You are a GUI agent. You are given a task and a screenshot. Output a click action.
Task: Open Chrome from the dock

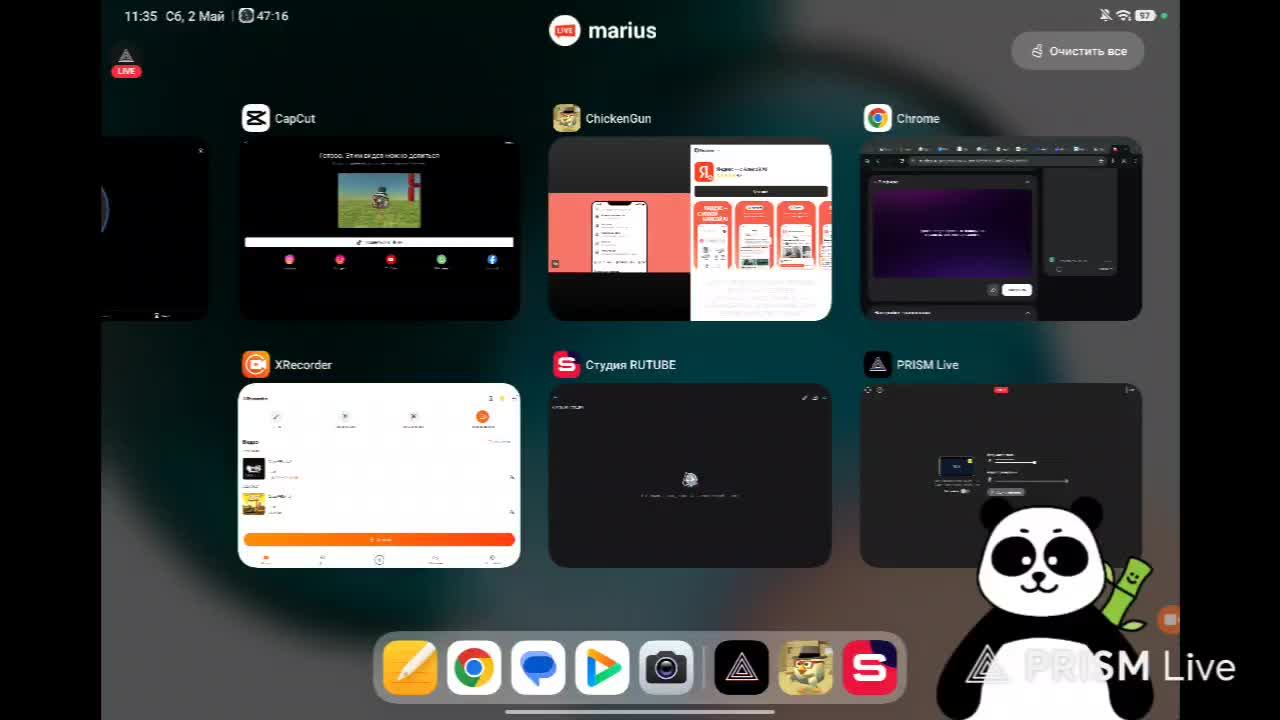474,668
